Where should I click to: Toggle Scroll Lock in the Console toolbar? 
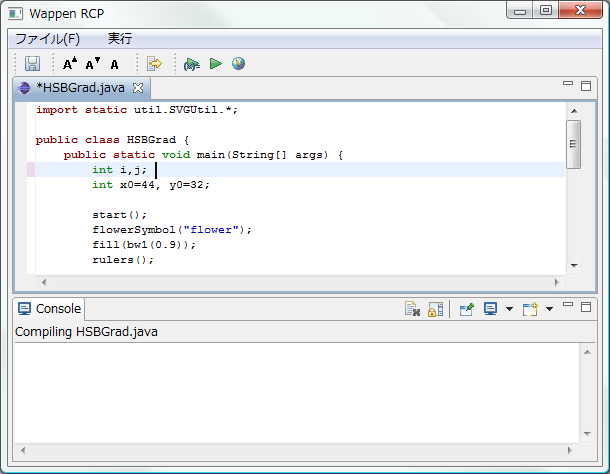435,309
